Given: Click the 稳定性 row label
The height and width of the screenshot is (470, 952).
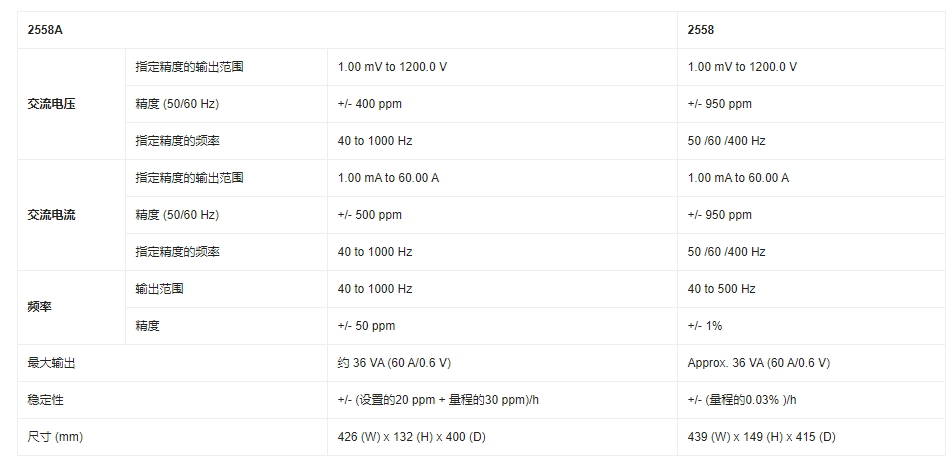Looking at the screenshot, I should coord(46,400).
